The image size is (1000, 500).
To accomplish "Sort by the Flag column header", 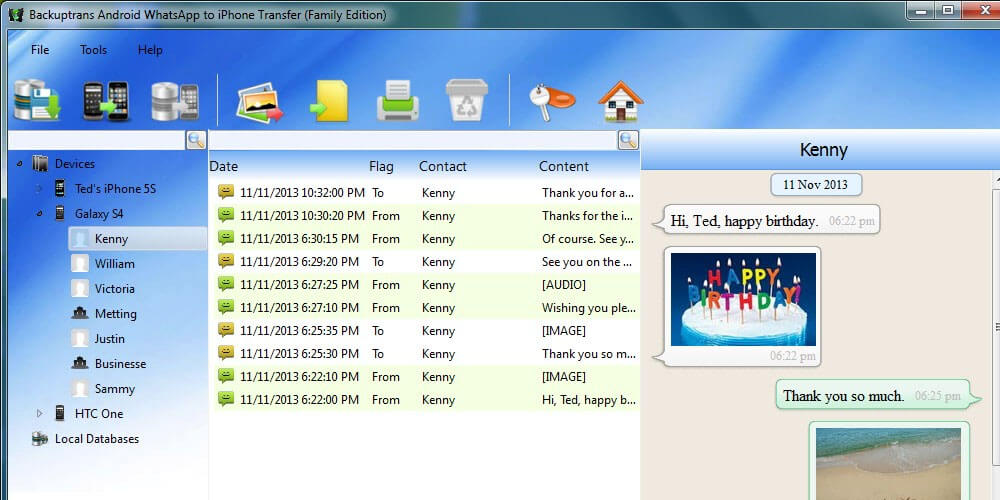I will point(381,166).
